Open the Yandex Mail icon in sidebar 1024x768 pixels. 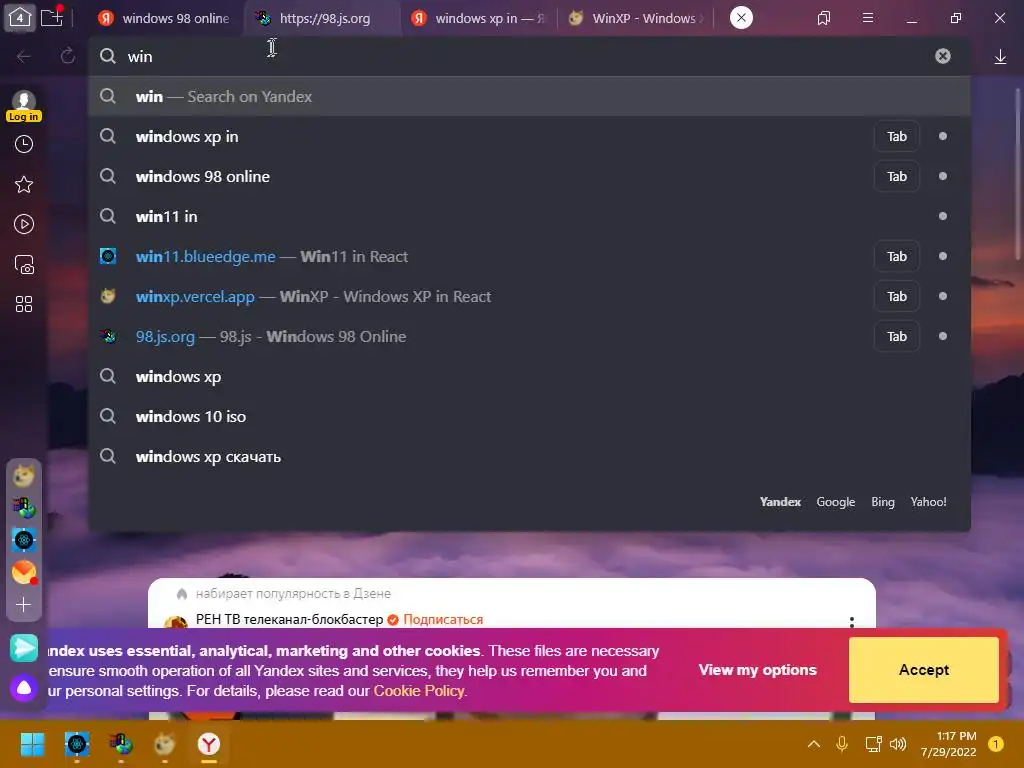(x=24, y=573)
